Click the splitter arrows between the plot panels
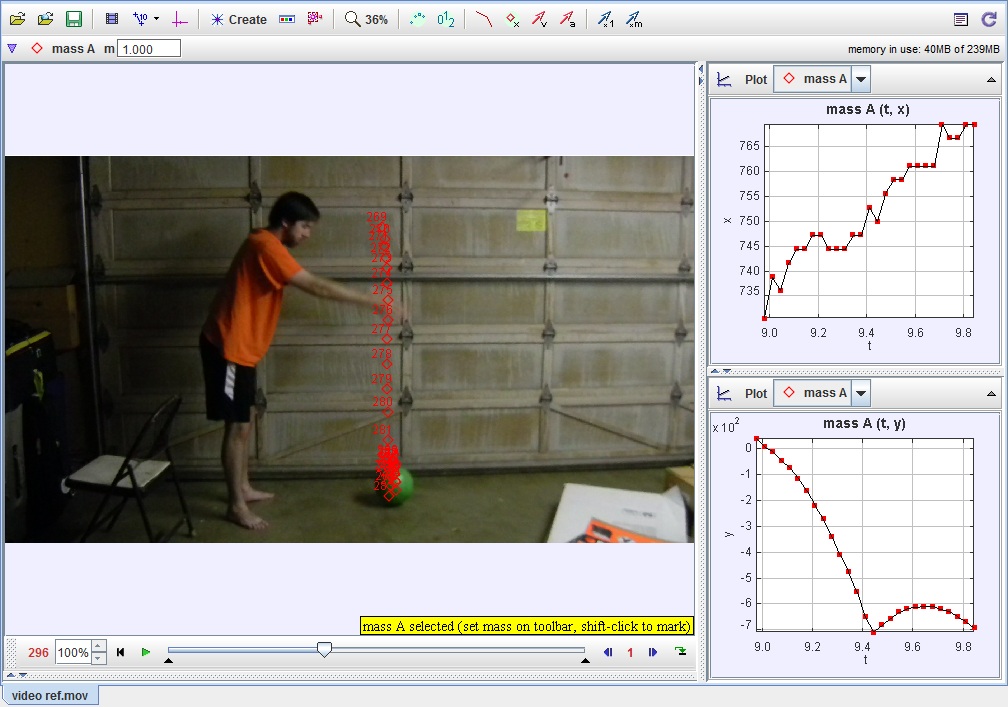Viewport: 1008px width, 707px height. tap(721, 371)
